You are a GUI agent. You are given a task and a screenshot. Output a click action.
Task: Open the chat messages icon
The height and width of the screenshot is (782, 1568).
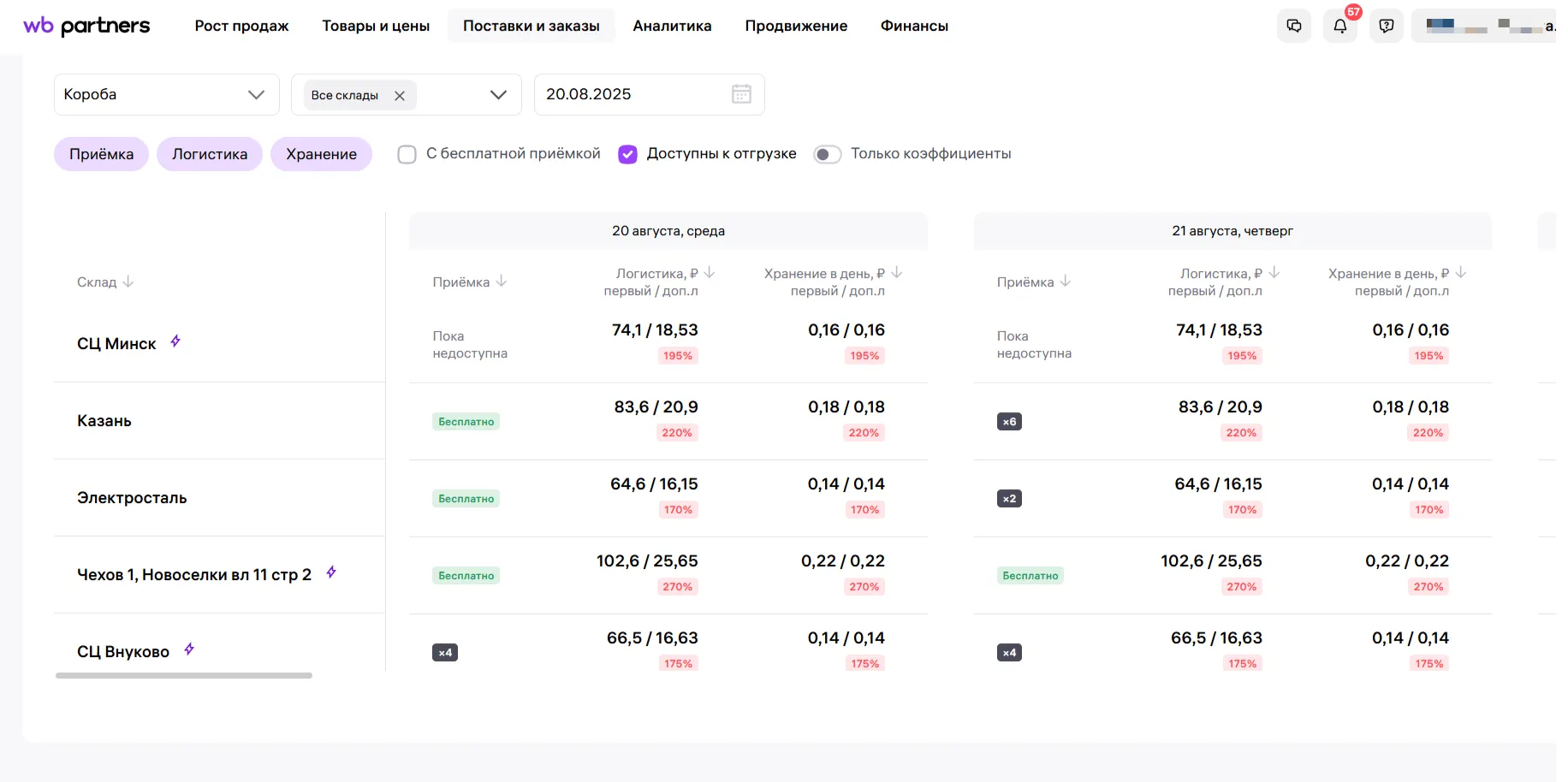[1293, 26]
